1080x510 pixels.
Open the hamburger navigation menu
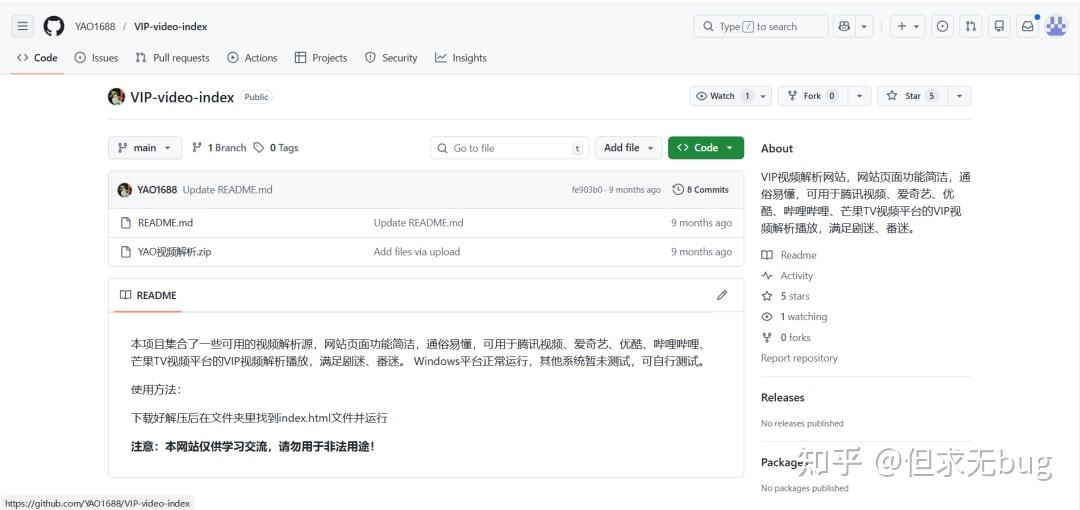coord(23,26)
